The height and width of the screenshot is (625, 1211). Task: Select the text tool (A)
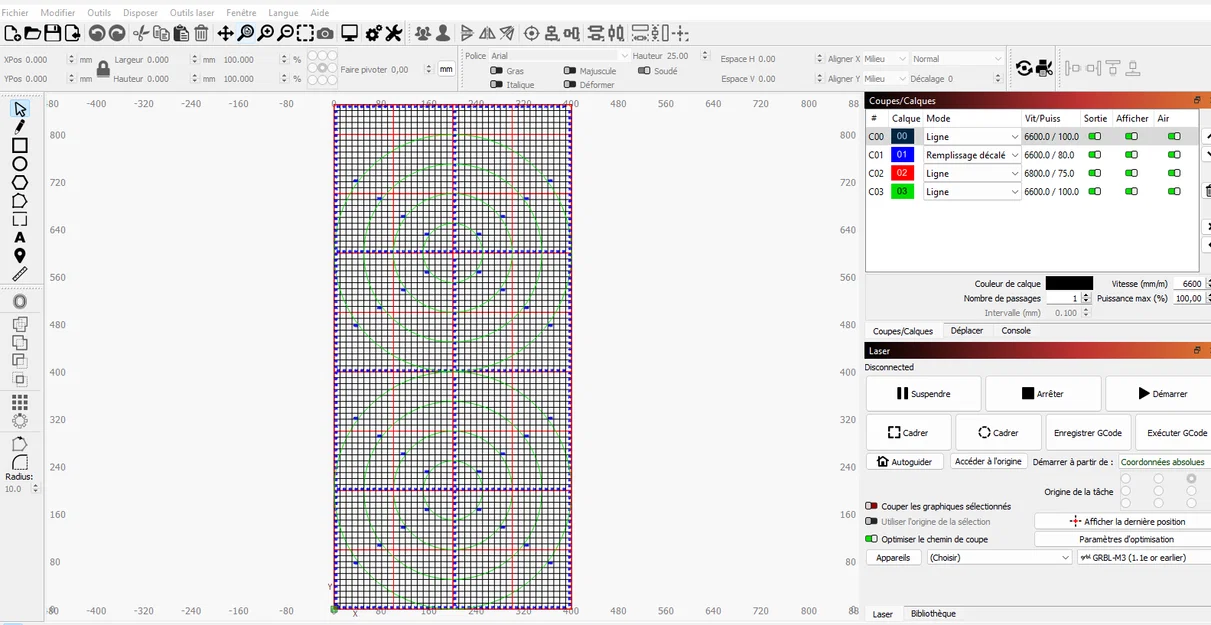point(20,238)
